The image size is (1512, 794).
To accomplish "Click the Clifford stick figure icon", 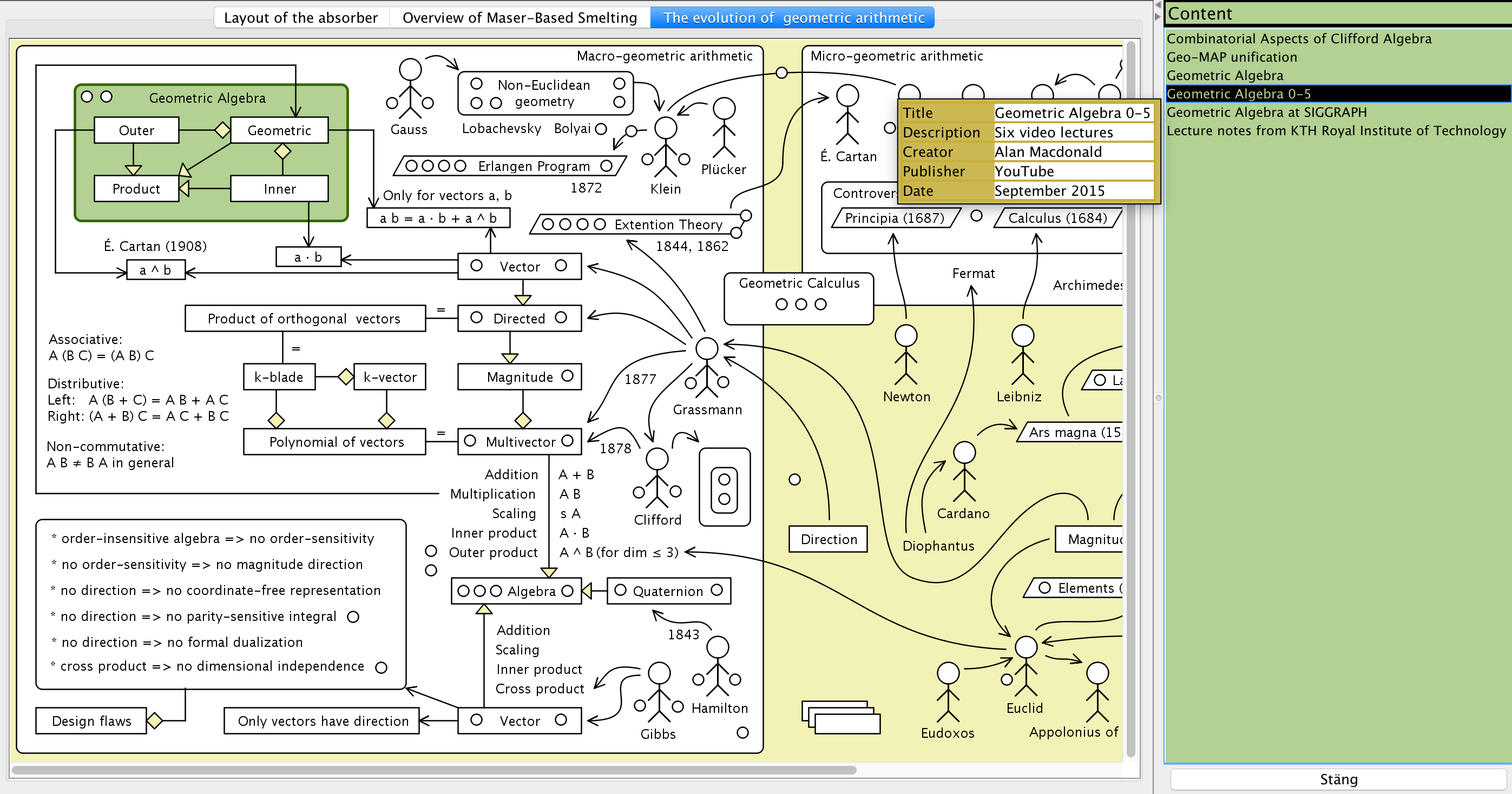I will point(657,477).
